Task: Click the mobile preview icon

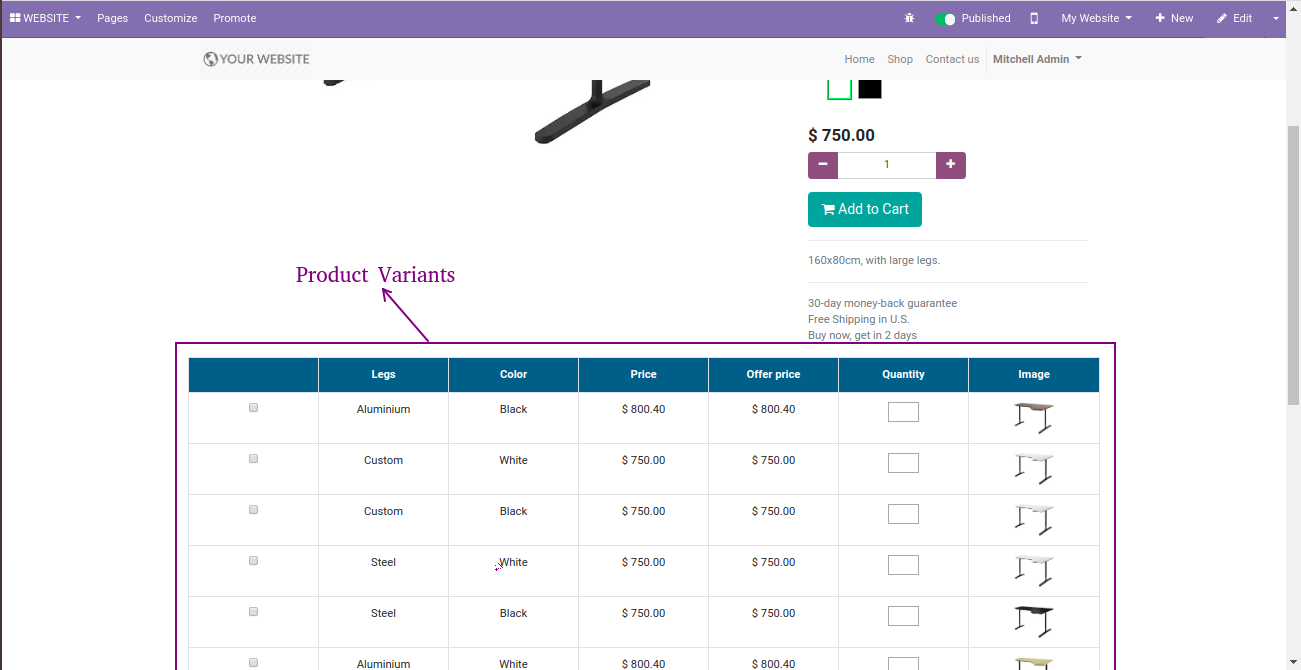Action: click(1034, 18)
